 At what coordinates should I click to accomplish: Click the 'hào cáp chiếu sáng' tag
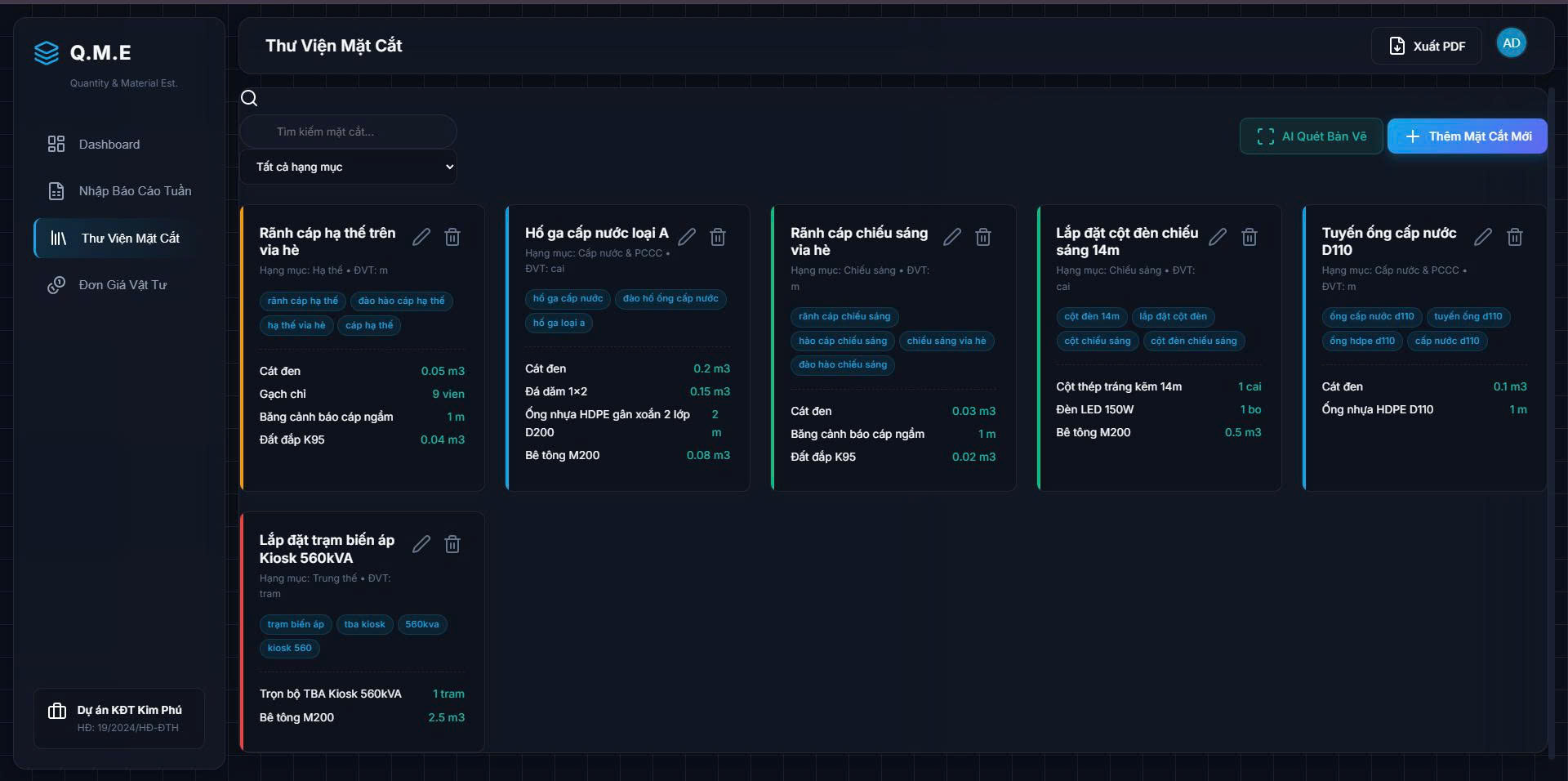pos(843,341)
